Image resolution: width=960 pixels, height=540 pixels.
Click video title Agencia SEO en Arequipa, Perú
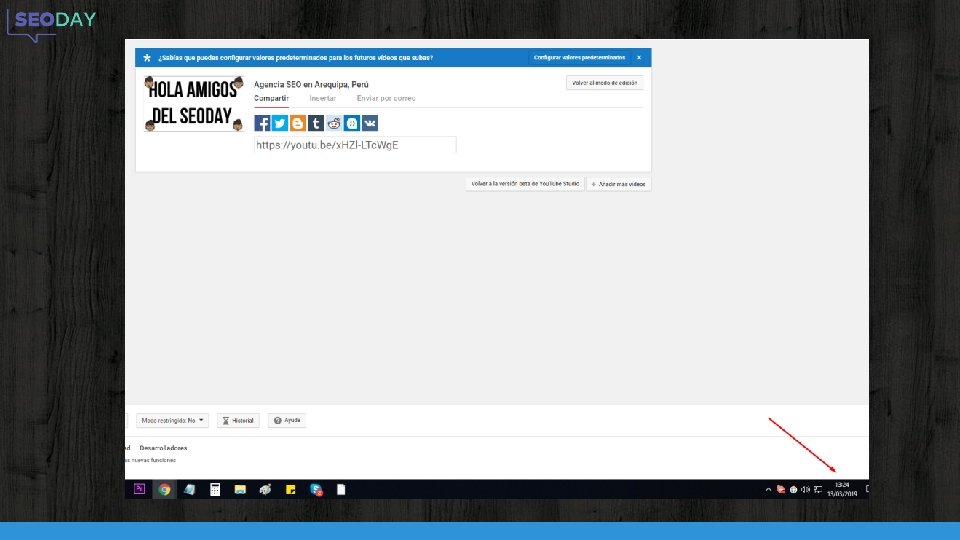coord(311,84)
